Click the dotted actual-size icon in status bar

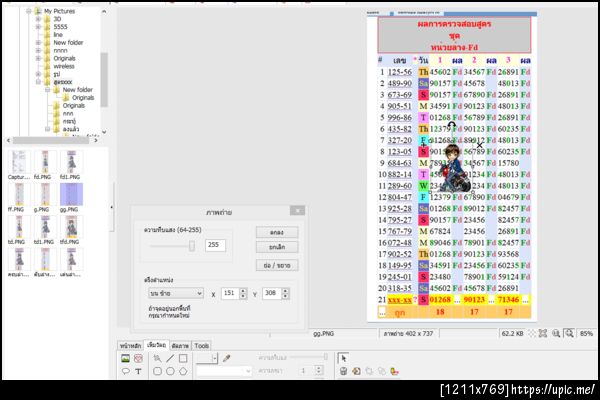tap(532, 333)
